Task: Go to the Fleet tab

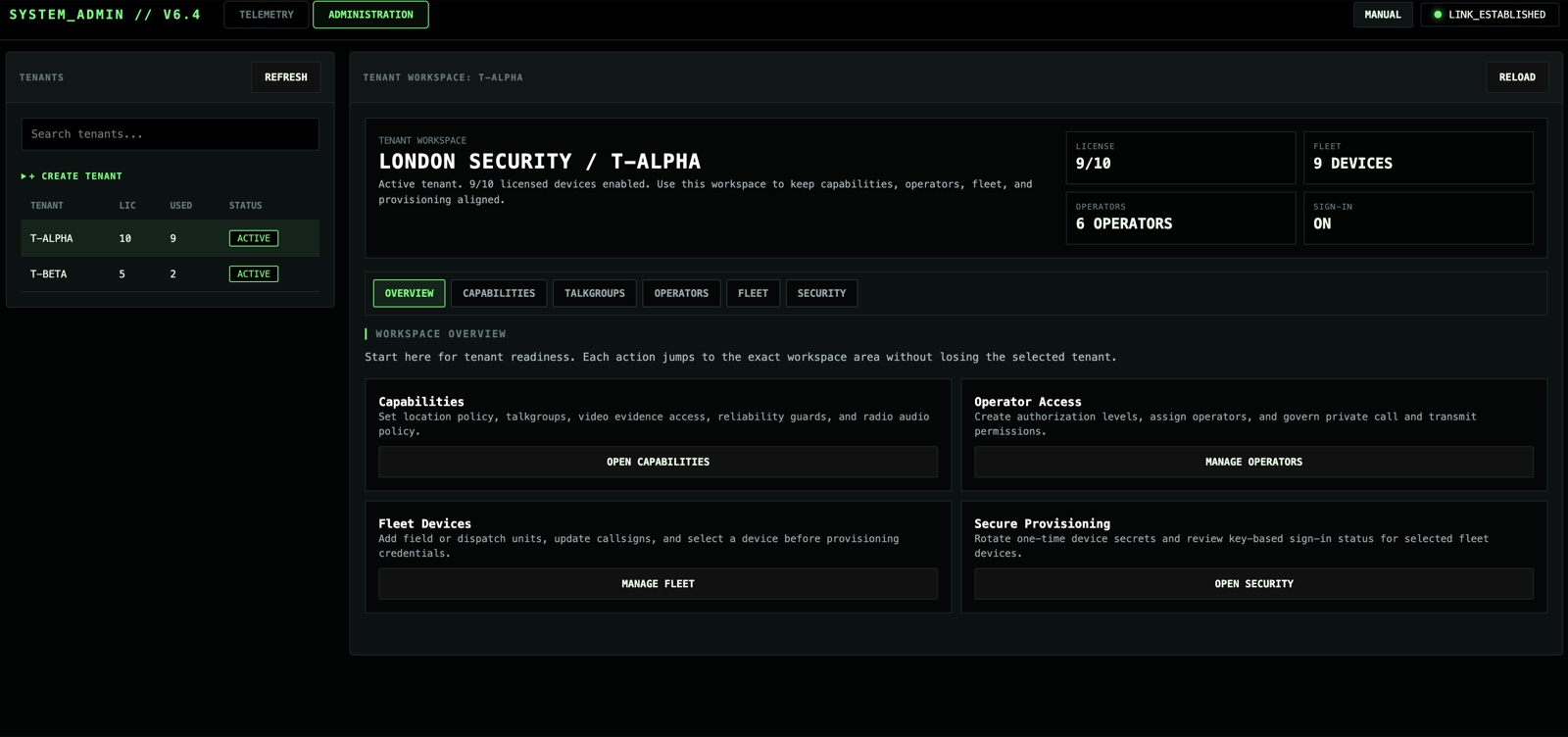Action: (753, 293)
